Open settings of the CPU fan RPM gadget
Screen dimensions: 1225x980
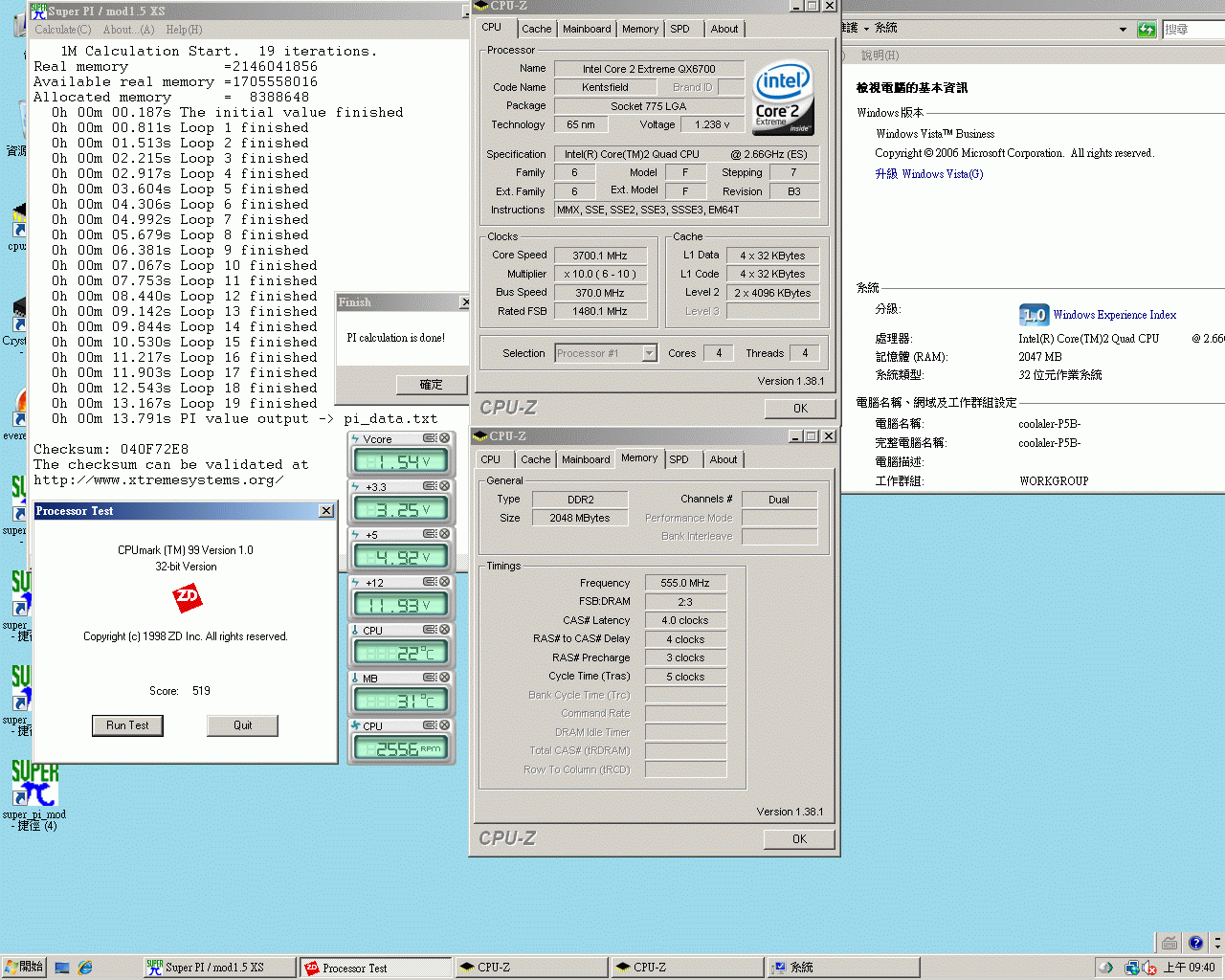pyautogui.click(x=431, y=725)
